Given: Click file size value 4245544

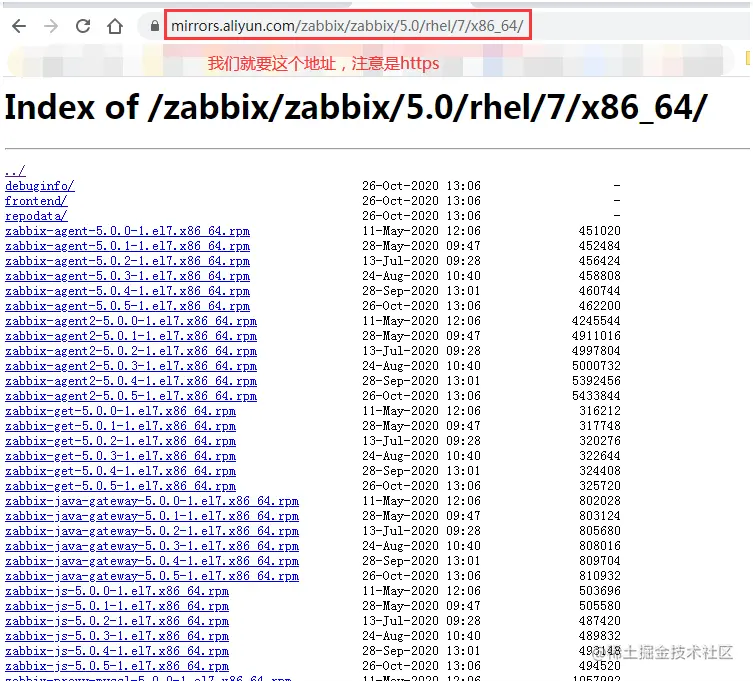Looking at the screenshot, I should (596, 320).
